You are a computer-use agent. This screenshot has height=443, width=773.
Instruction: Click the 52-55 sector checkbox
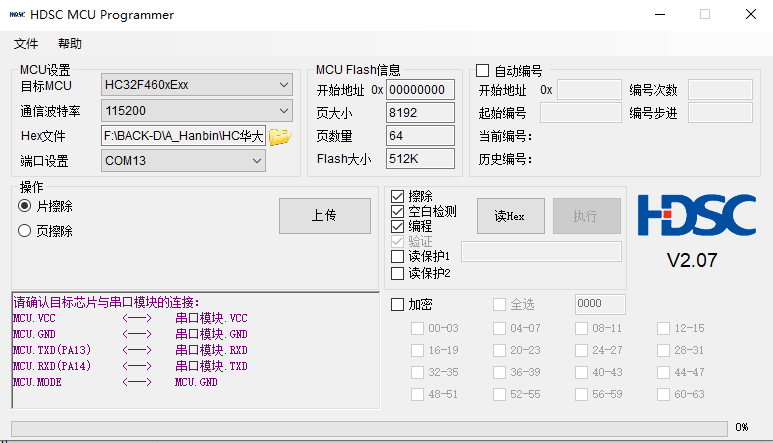pos(499,394)
